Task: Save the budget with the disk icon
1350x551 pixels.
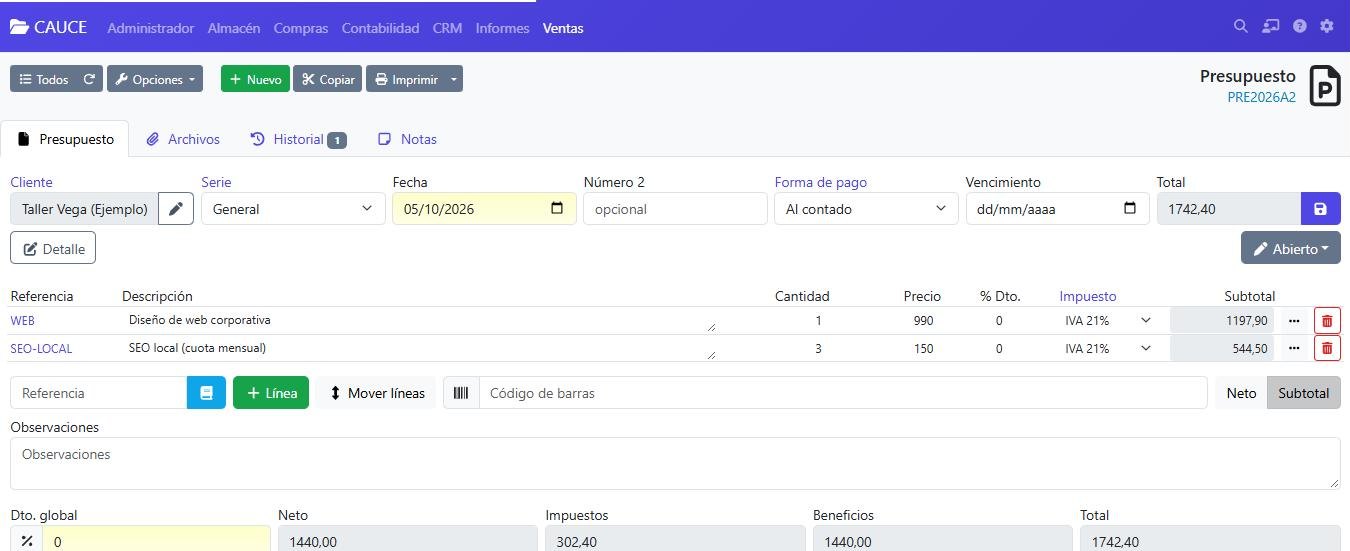Action: [1320, 209]
